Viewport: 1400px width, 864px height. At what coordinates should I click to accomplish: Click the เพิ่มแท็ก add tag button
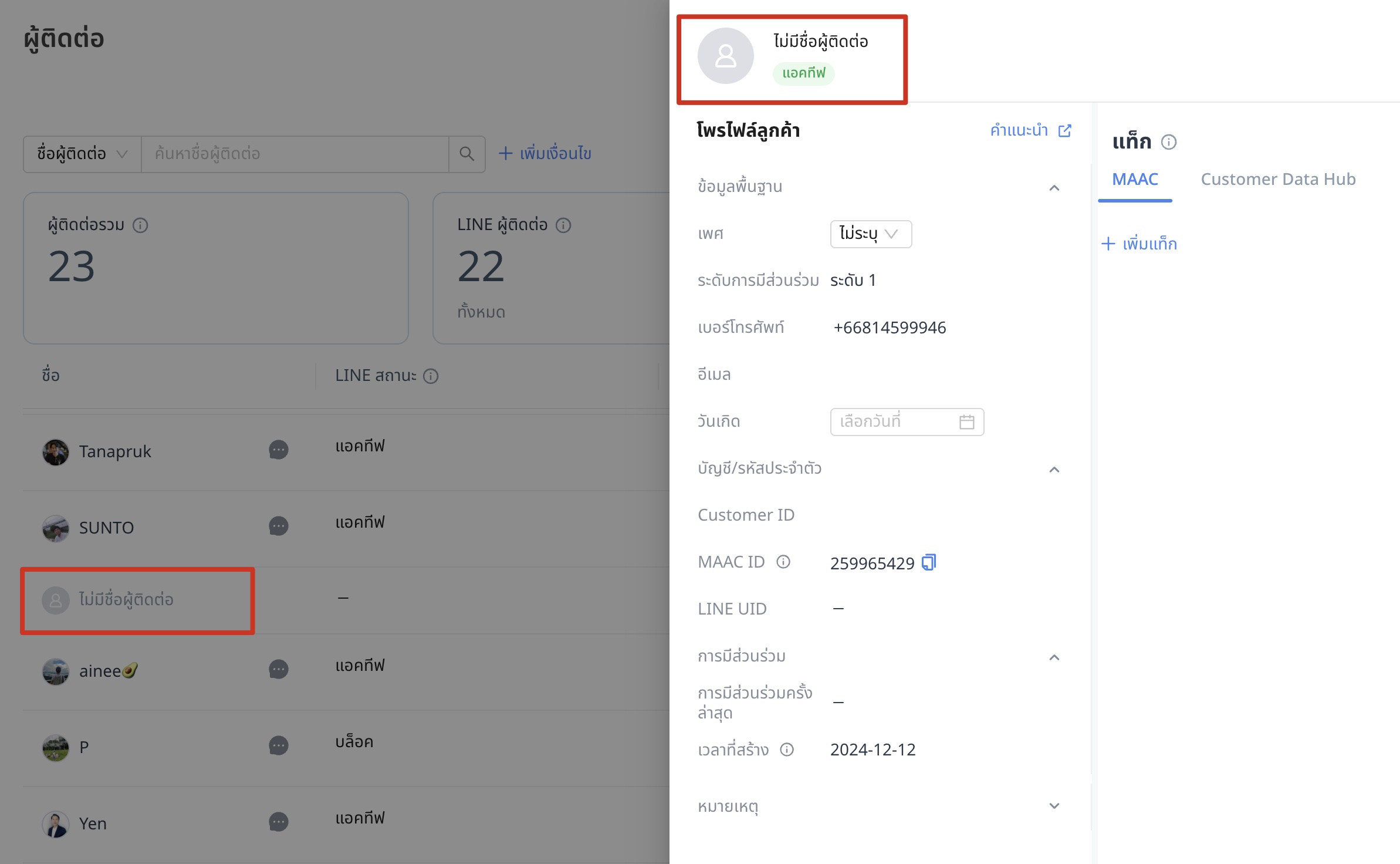(x=1139, y=244)
